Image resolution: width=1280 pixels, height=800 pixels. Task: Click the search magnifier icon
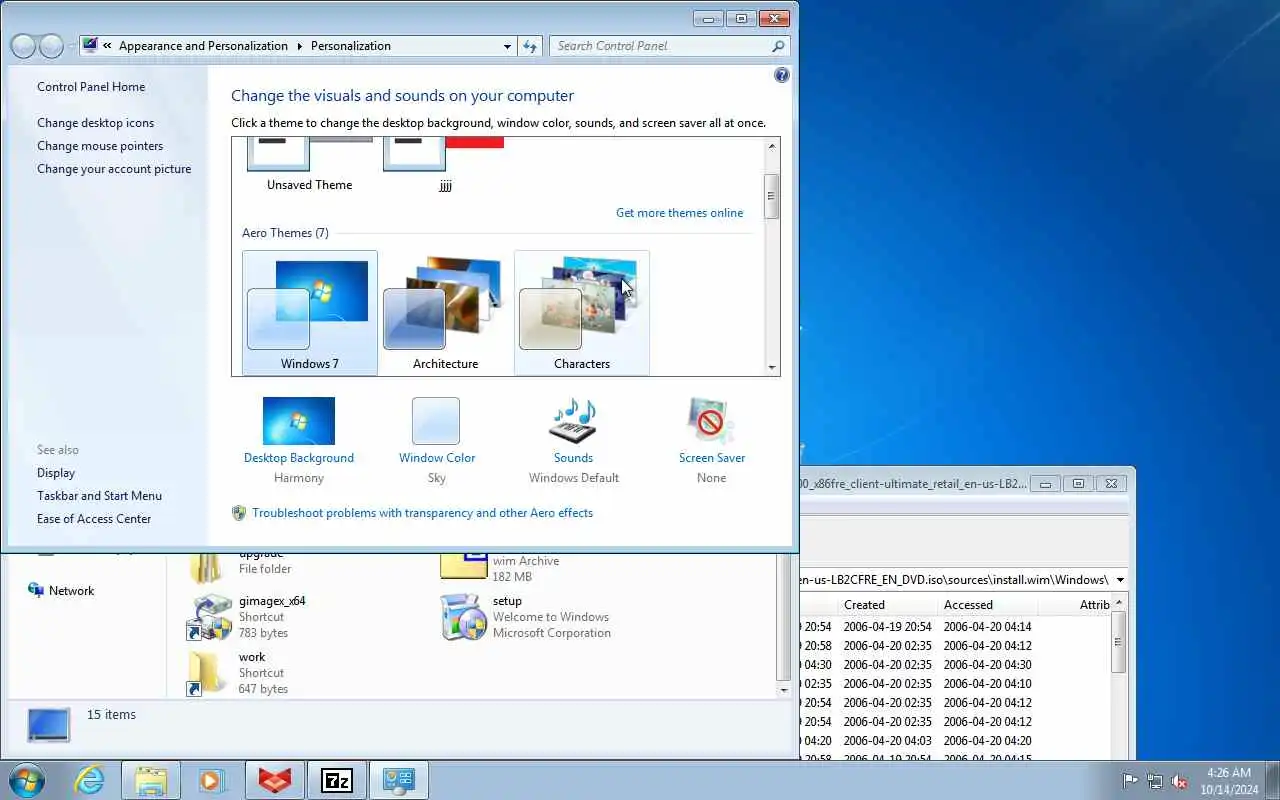(778, 46)
